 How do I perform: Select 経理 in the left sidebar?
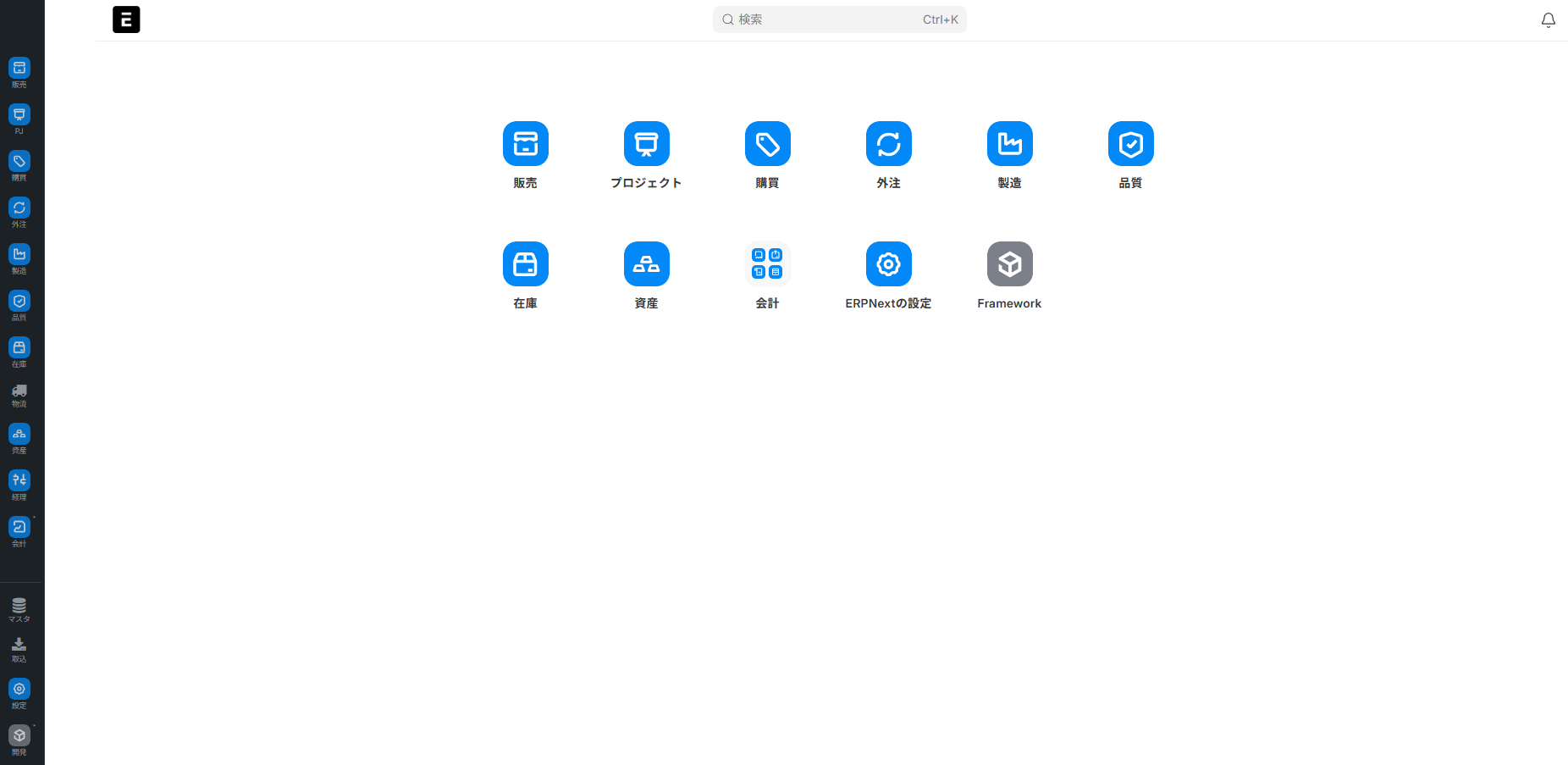pos(19,483)
